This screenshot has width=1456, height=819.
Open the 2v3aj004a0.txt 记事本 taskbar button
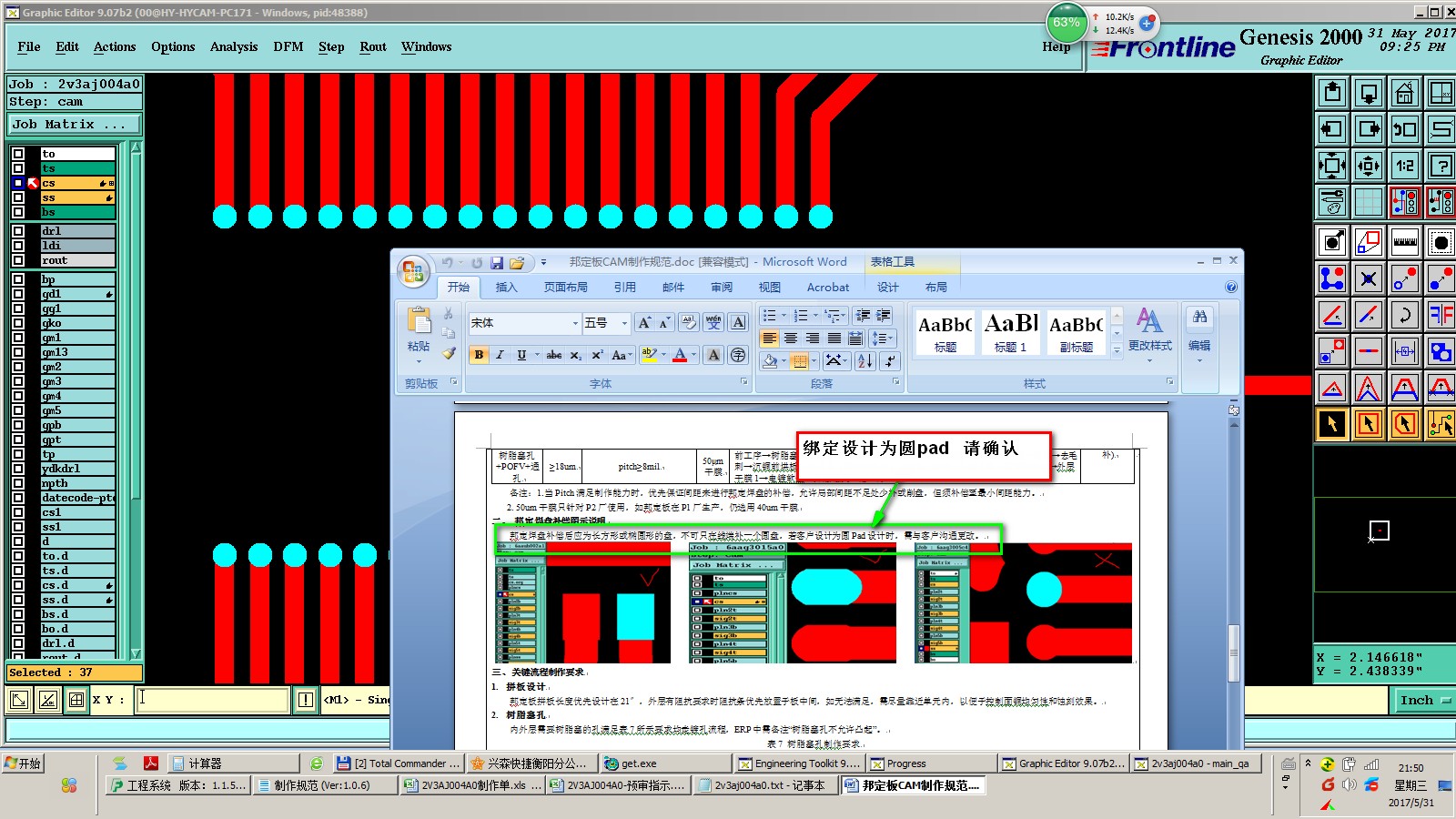coord(764,784)
